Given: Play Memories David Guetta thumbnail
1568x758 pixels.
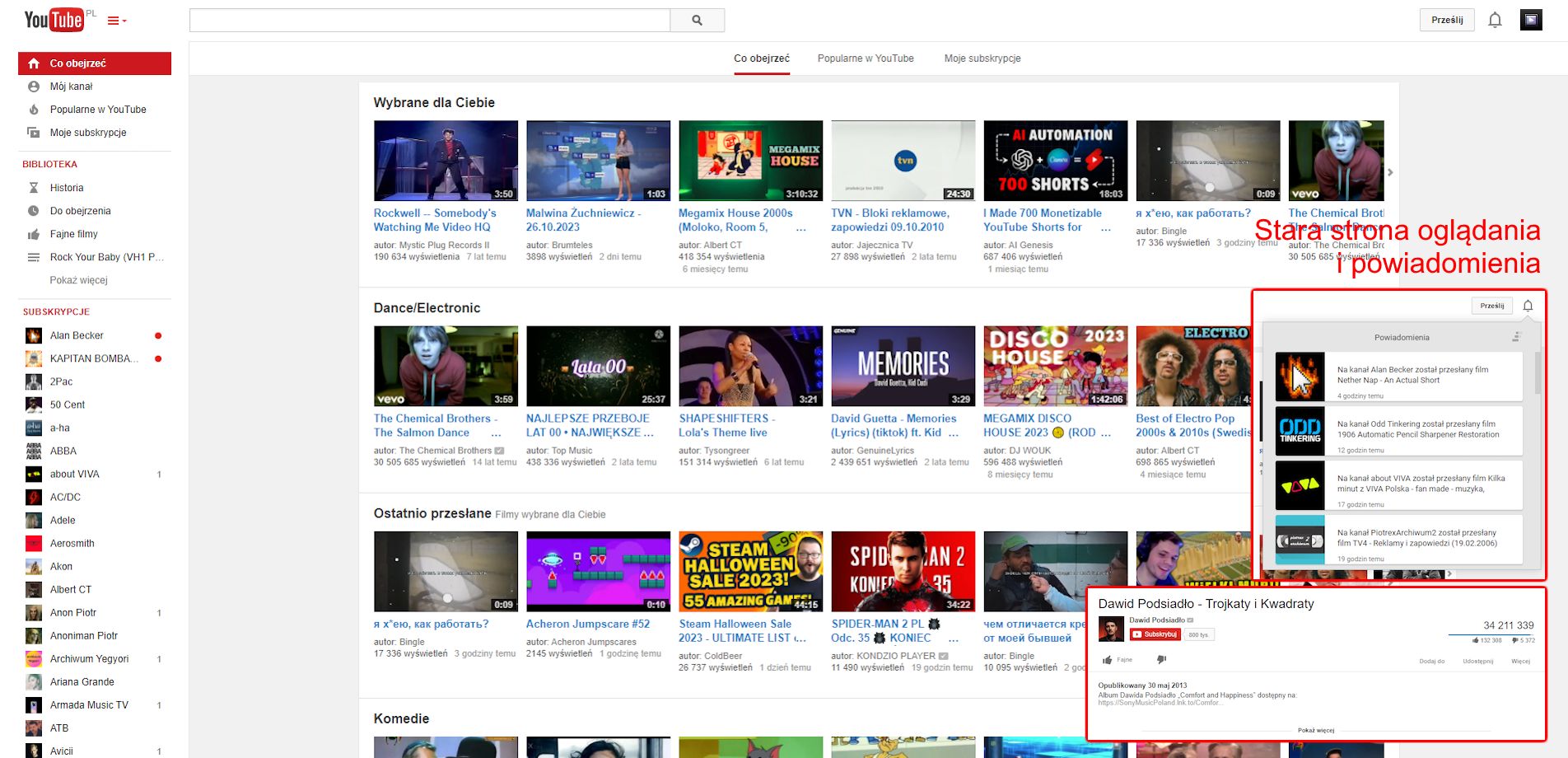Looking at the screenshot, I should click(903, 366).
